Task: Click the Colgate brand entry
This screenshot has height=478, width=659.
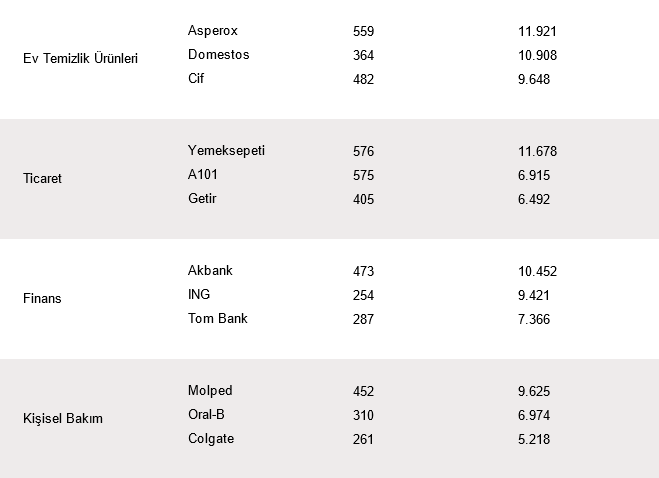Action: [211, 439]
